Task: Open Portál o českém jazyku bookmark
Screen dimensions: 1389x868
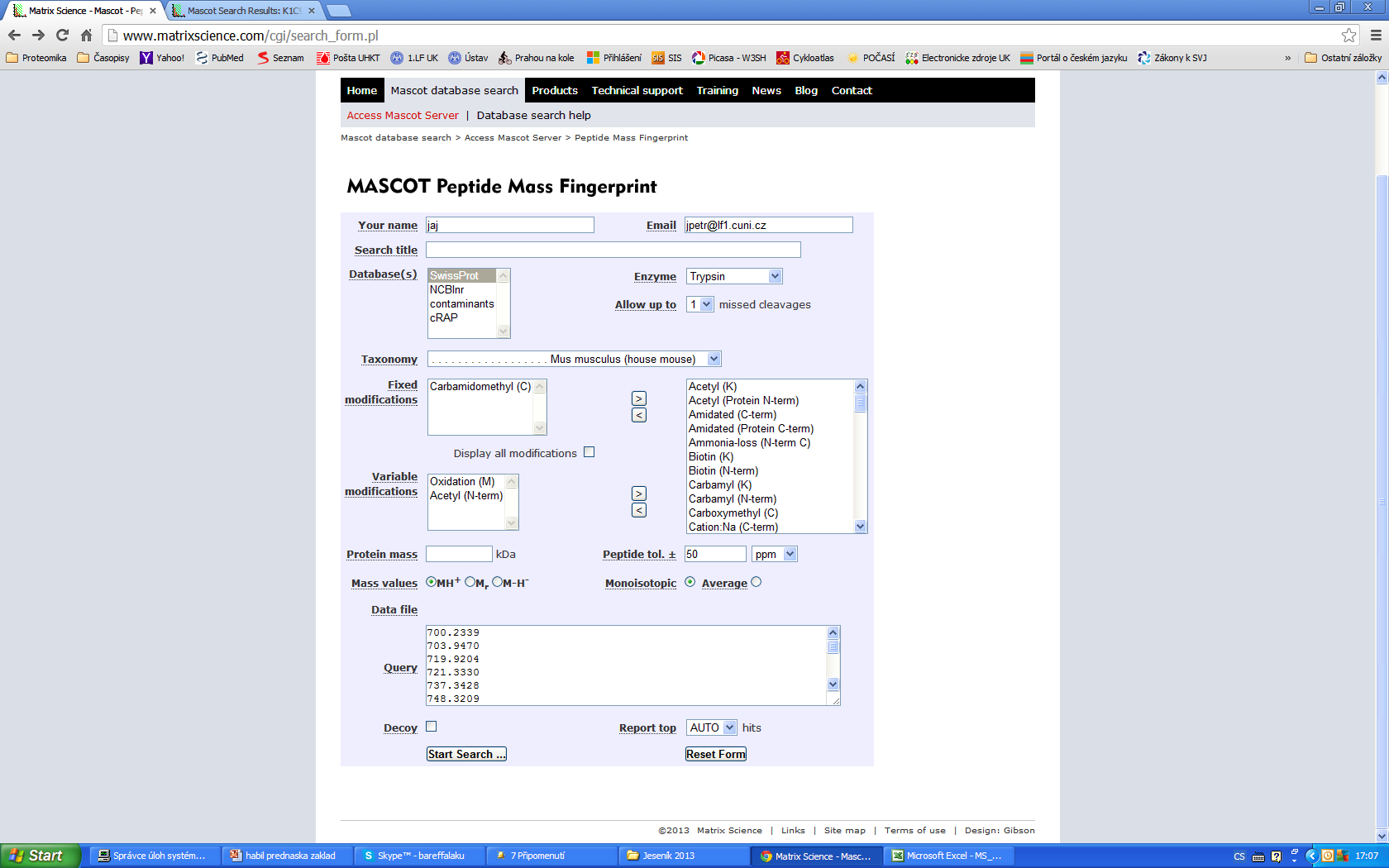Action: tap(1073, 58)
